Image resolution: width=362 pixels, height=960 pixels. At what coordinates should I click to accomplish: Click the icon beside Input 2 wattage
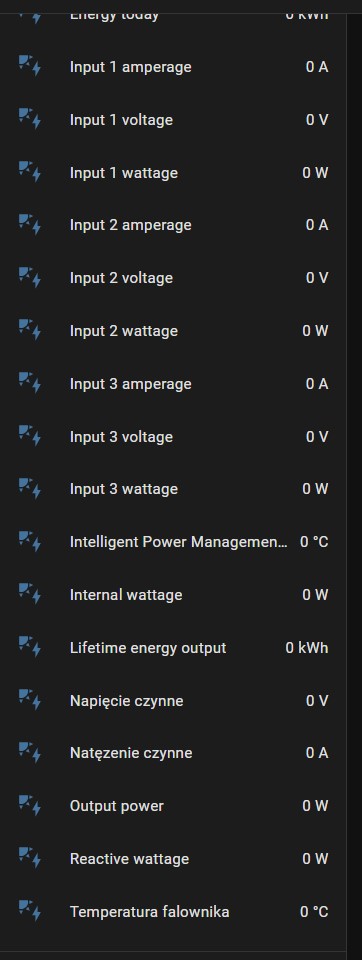pyautogui.click(x=29, y=331)
